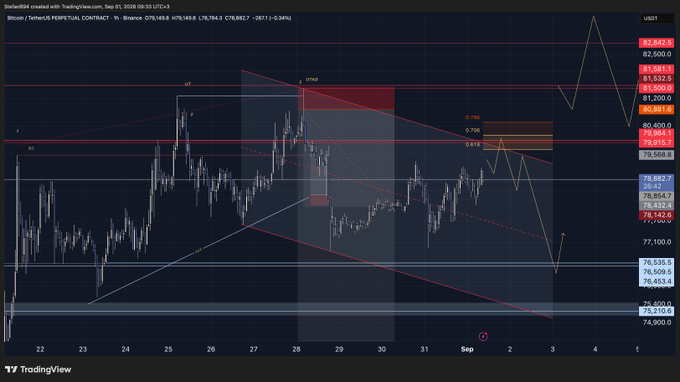Select the 76,535.5 light blue price label
The image size is (680, 382).
[x=656, y=262]
